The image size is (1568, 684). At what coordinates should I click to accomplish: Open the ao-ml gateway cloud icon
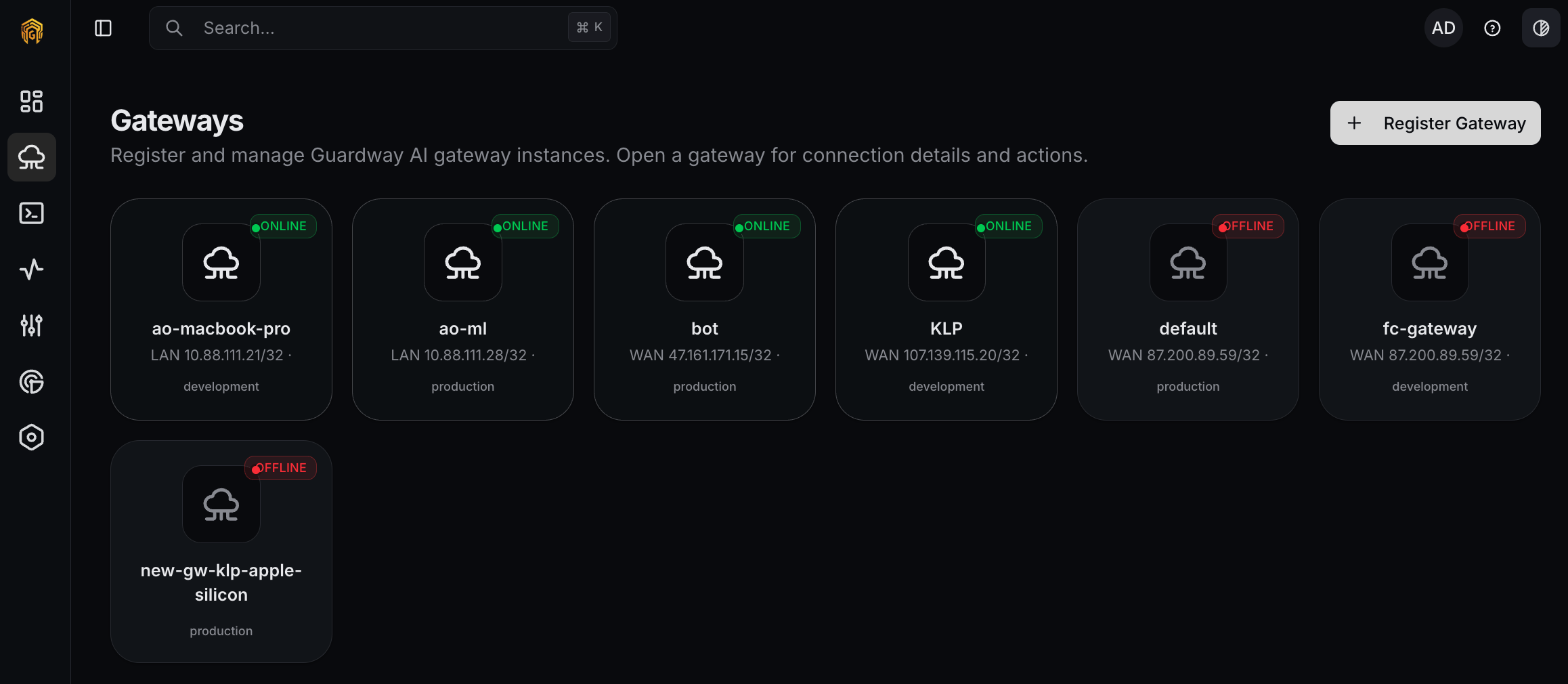tap(463, 263)
